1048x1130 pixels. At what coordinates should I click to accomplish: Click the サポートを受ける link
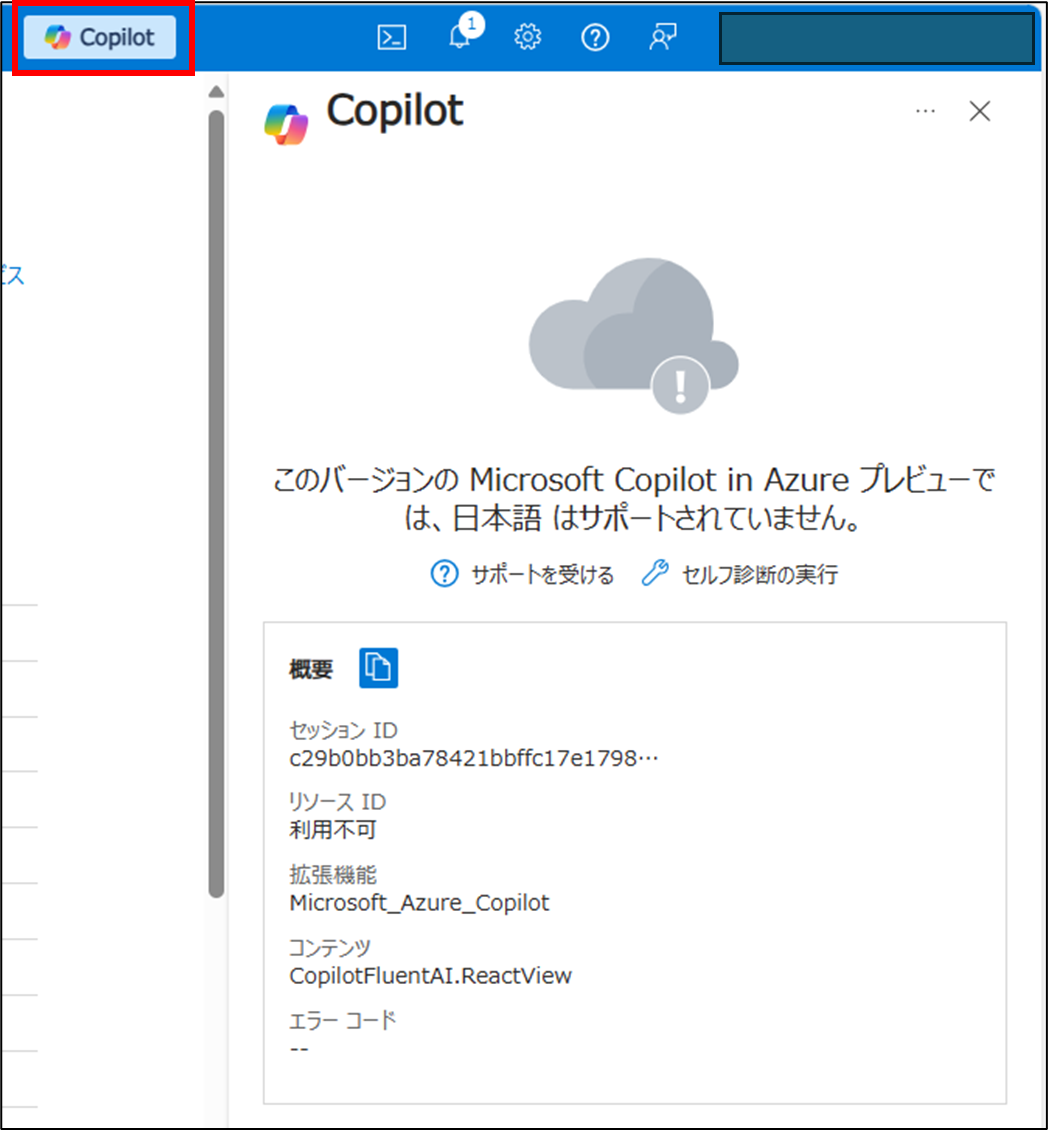pyautogui.click(x=523, y=574)
